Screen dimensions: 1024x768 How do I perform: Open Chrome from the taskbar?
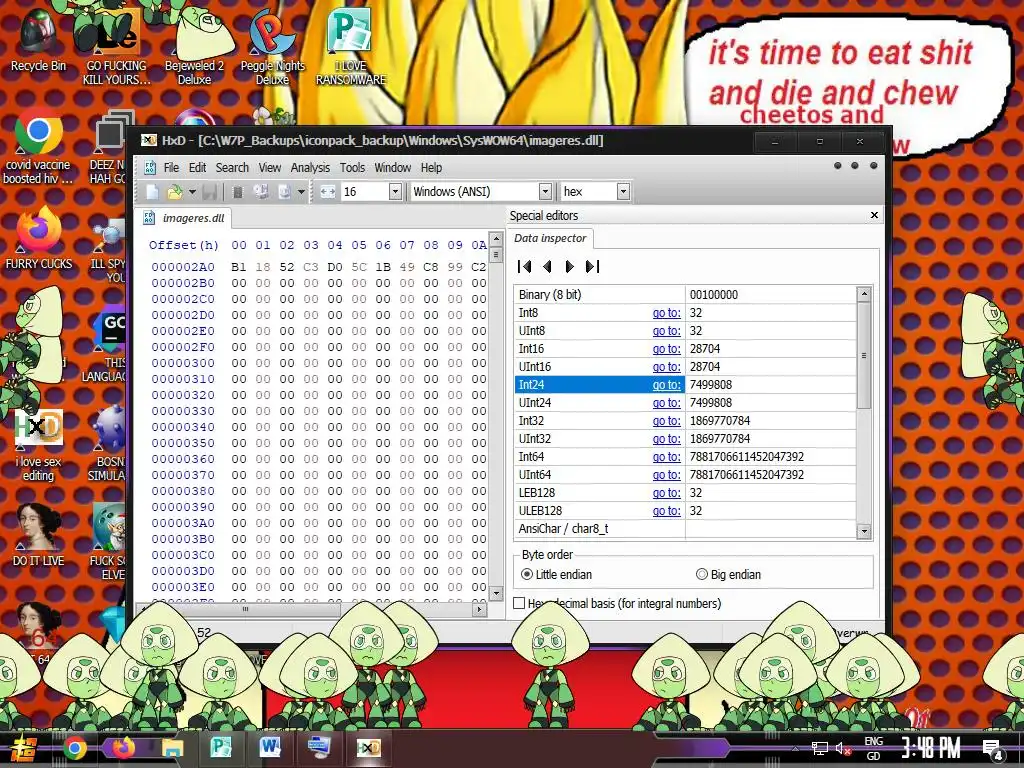74,748
